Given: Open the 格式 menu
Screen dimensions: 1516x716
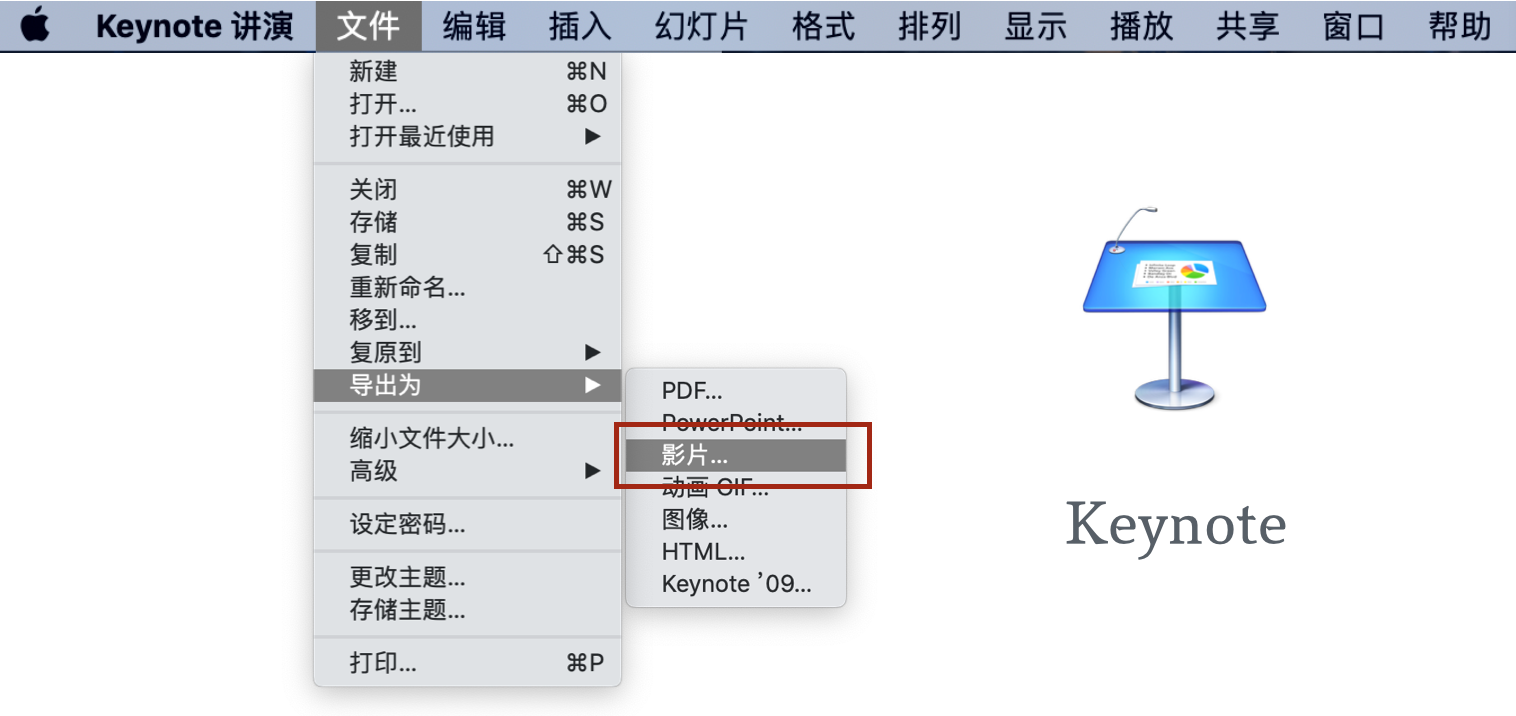Looking at the screenshot, I should 823,26.
